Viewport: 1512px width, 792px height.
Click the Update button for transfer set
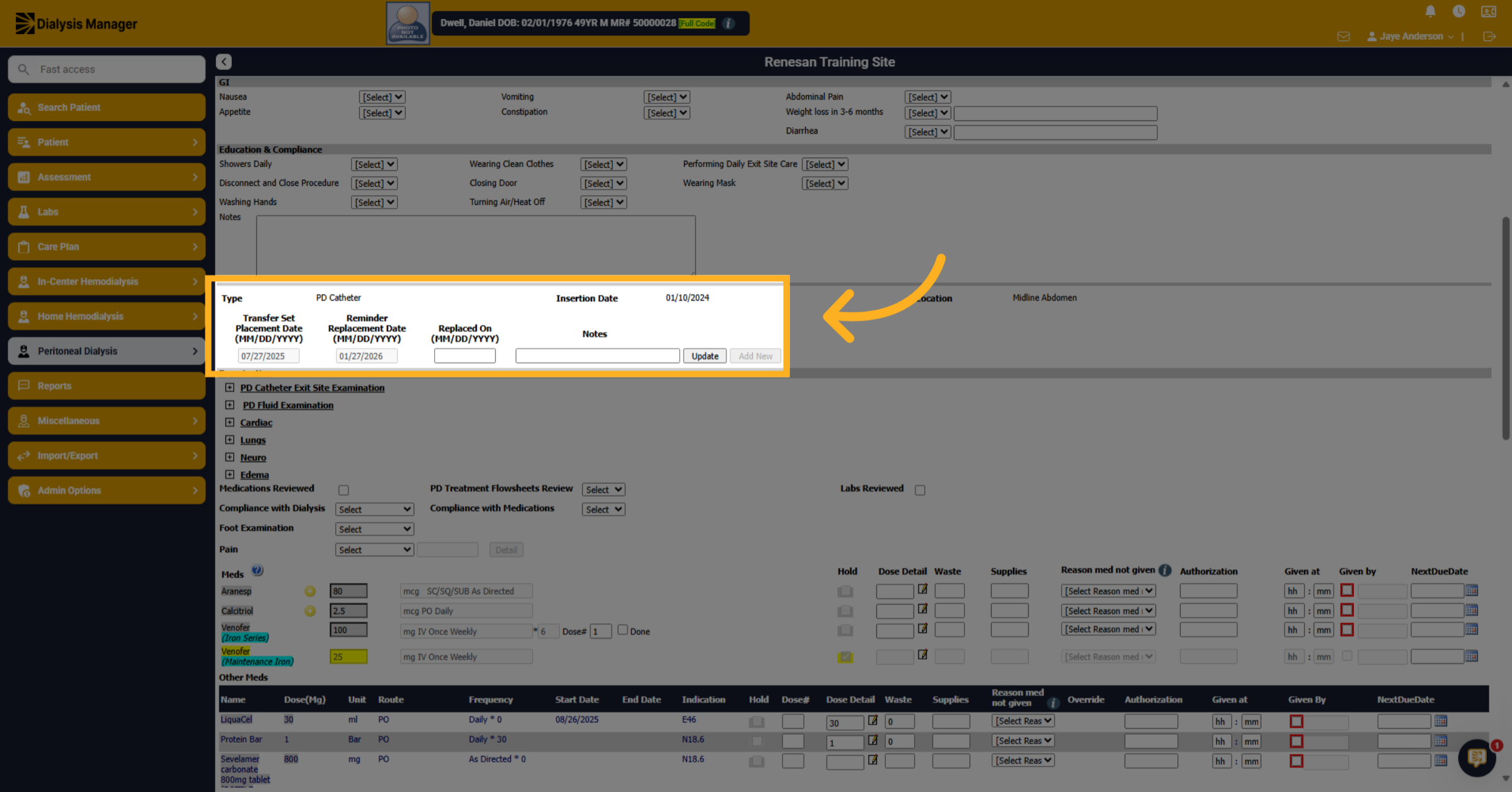pyautogui.click(x=704, y=356)
